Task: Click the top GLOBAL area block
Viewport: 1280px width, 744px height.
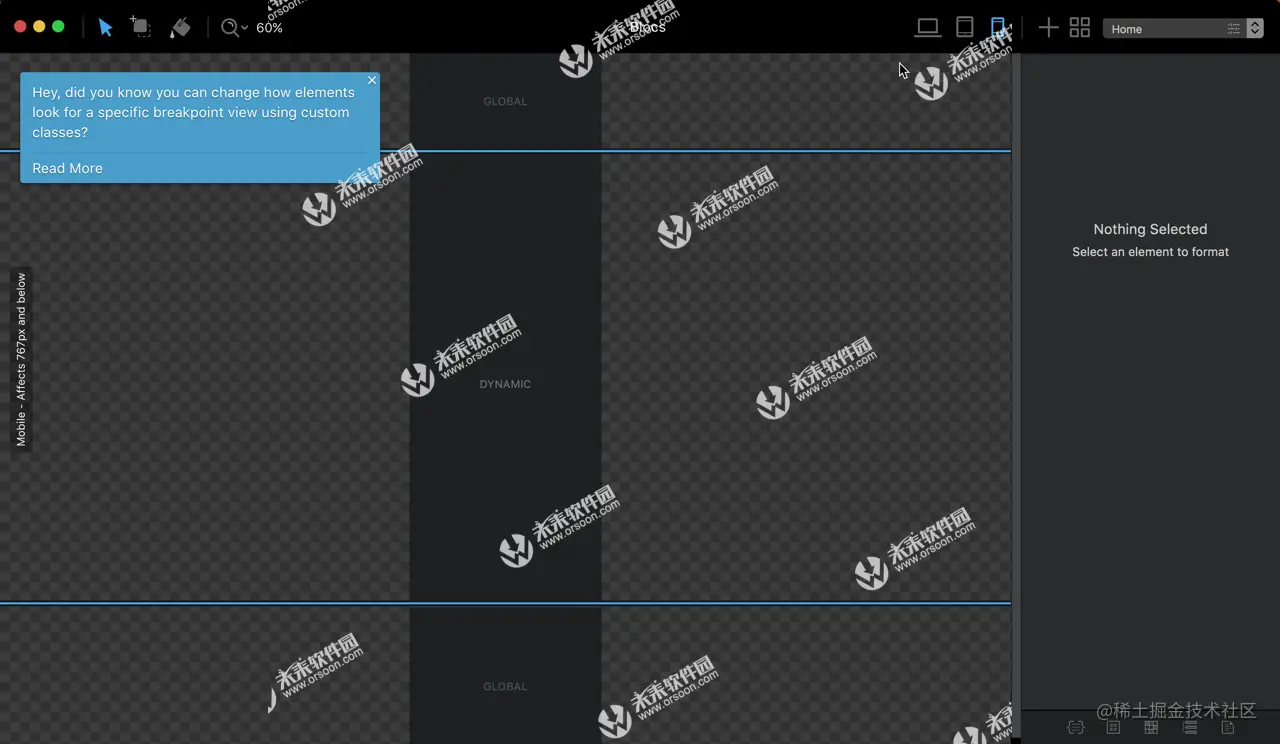Action: pos(505,101)
